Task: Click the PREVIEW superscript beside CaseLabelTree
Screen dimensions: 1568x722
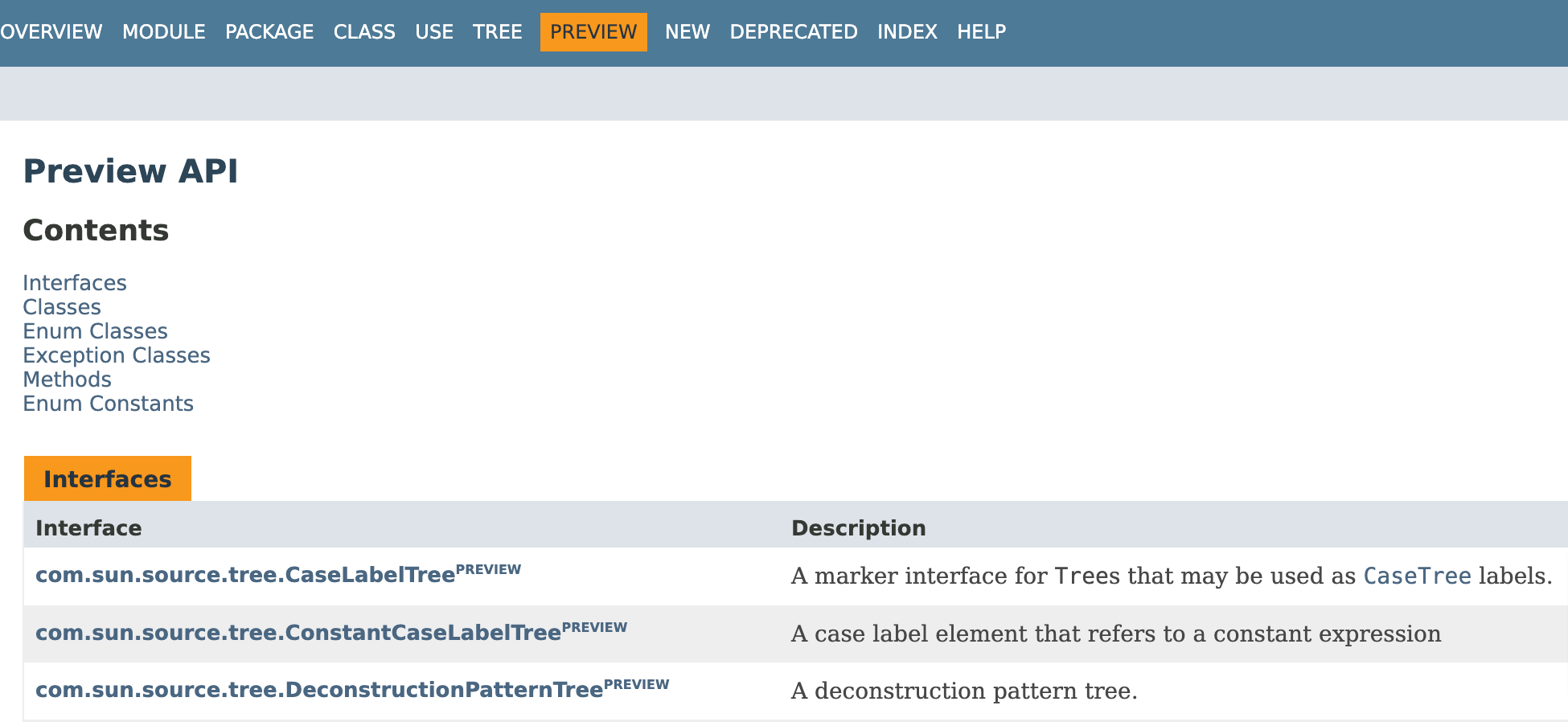Action: pyautogui.click(x=488, y=569)
